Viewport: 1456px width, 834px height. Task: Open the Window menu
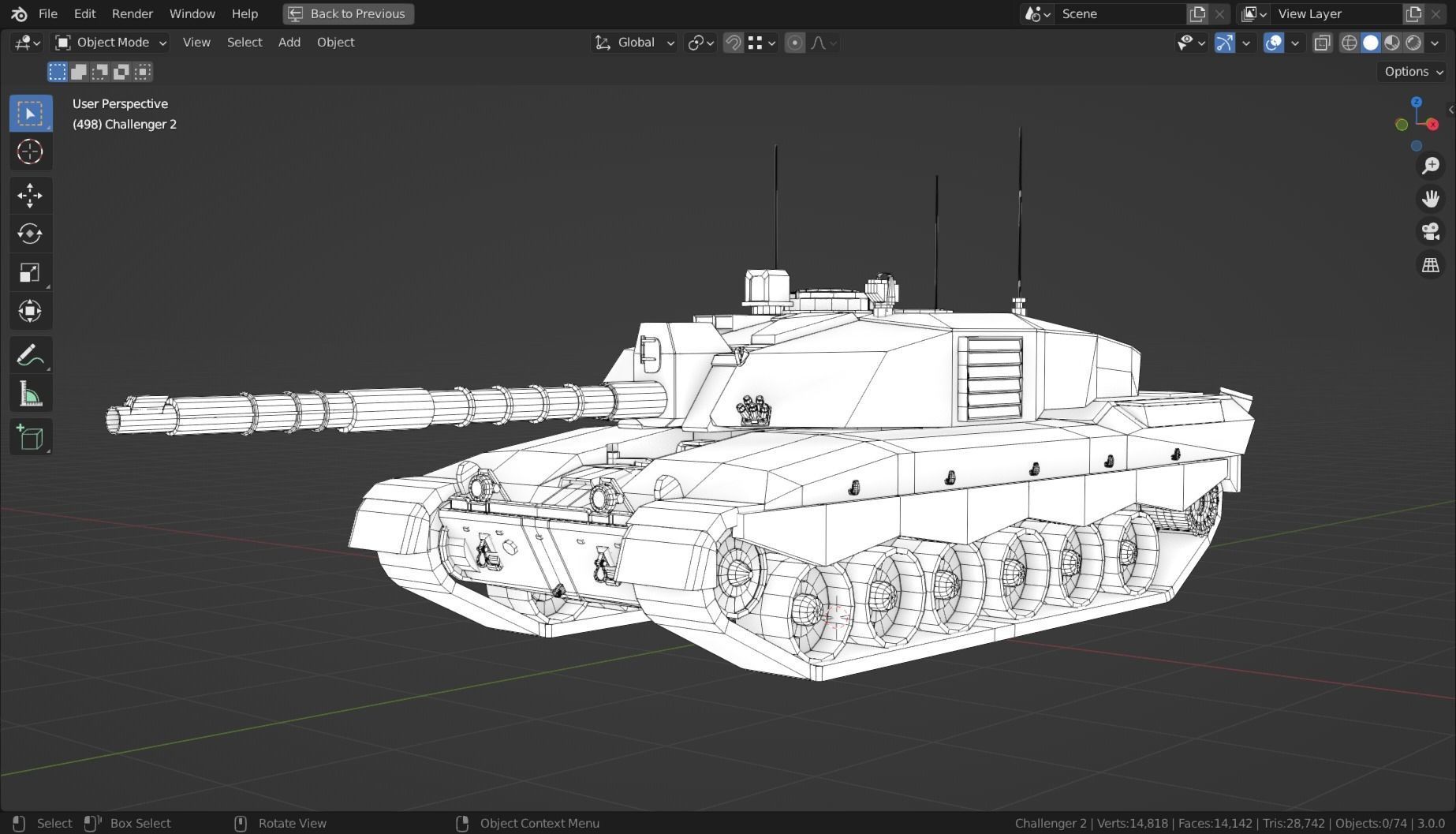pos(192,13)
